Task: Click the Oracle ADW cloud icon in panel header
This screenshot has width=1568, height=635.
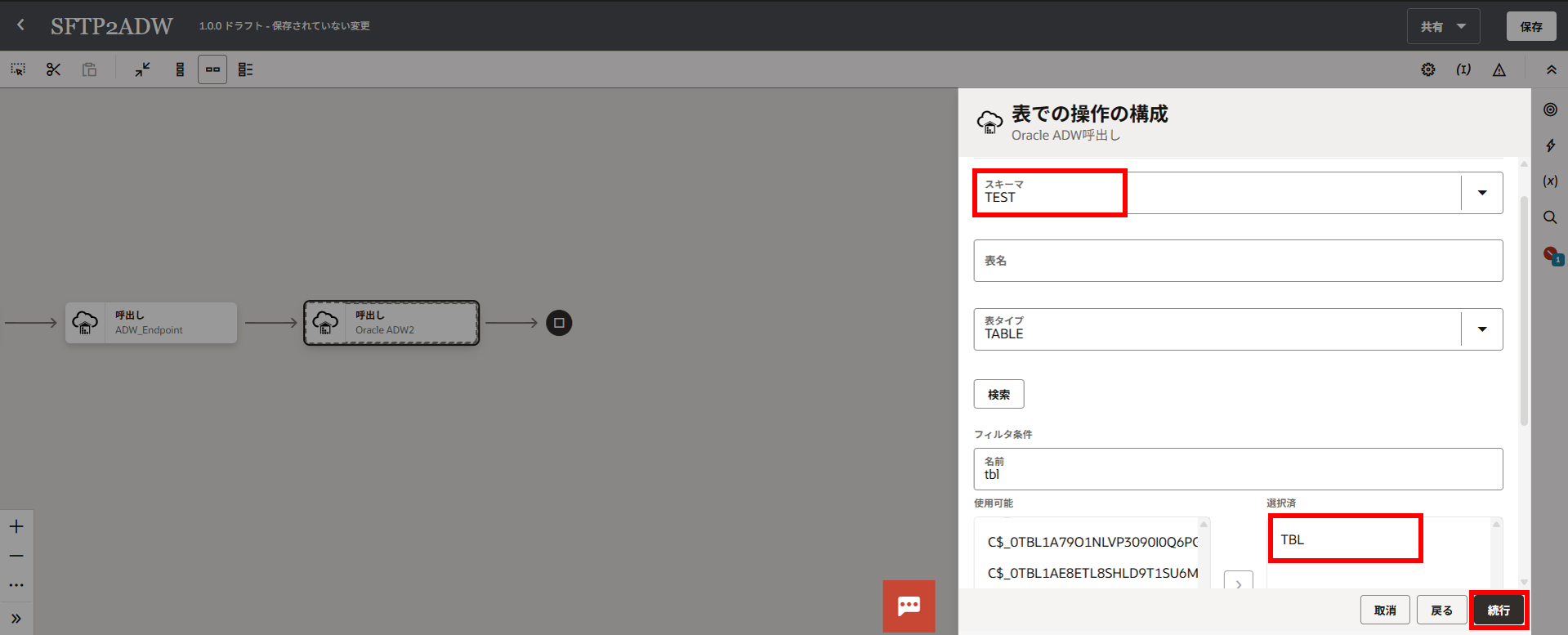Action: click(989, 123)
